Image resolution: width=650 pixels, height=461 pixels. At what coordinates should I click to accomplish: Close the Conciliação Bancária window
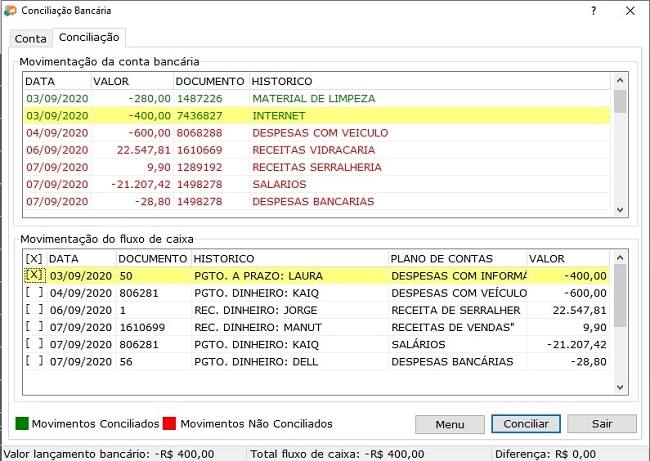630,11
